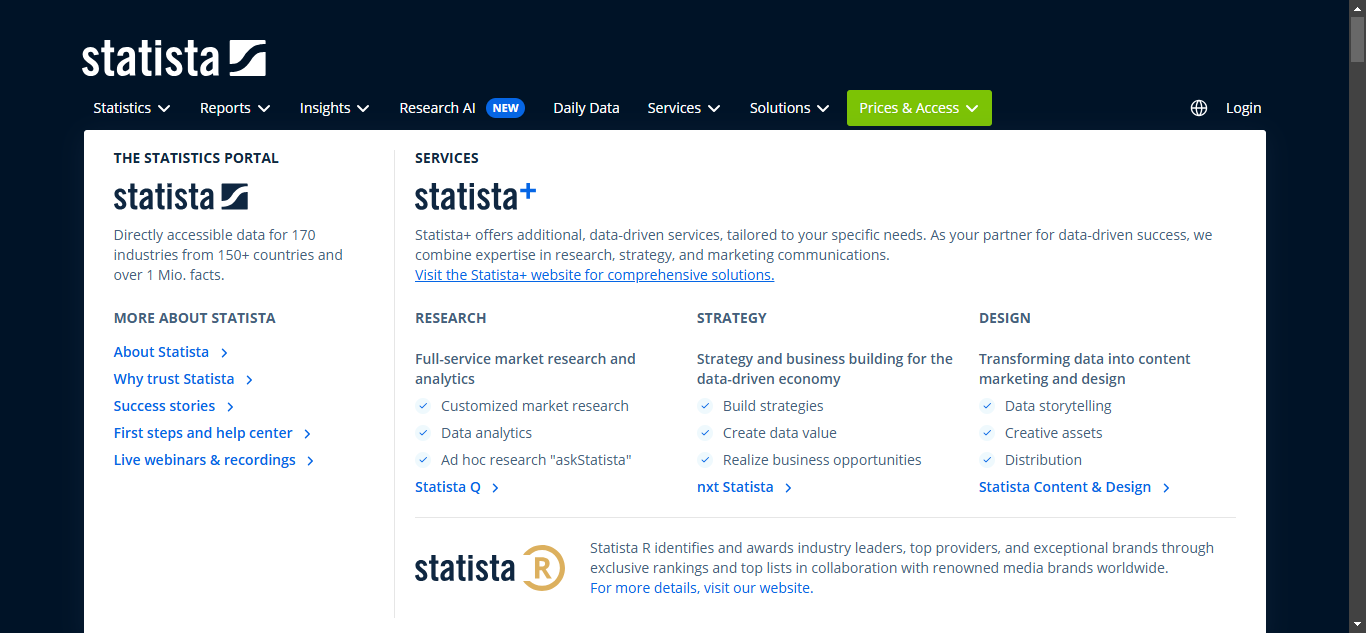Viewport: 1366px width, 633px height.
Task: Click the checkmark icon beside Data analytics
Action: [423, 433]
